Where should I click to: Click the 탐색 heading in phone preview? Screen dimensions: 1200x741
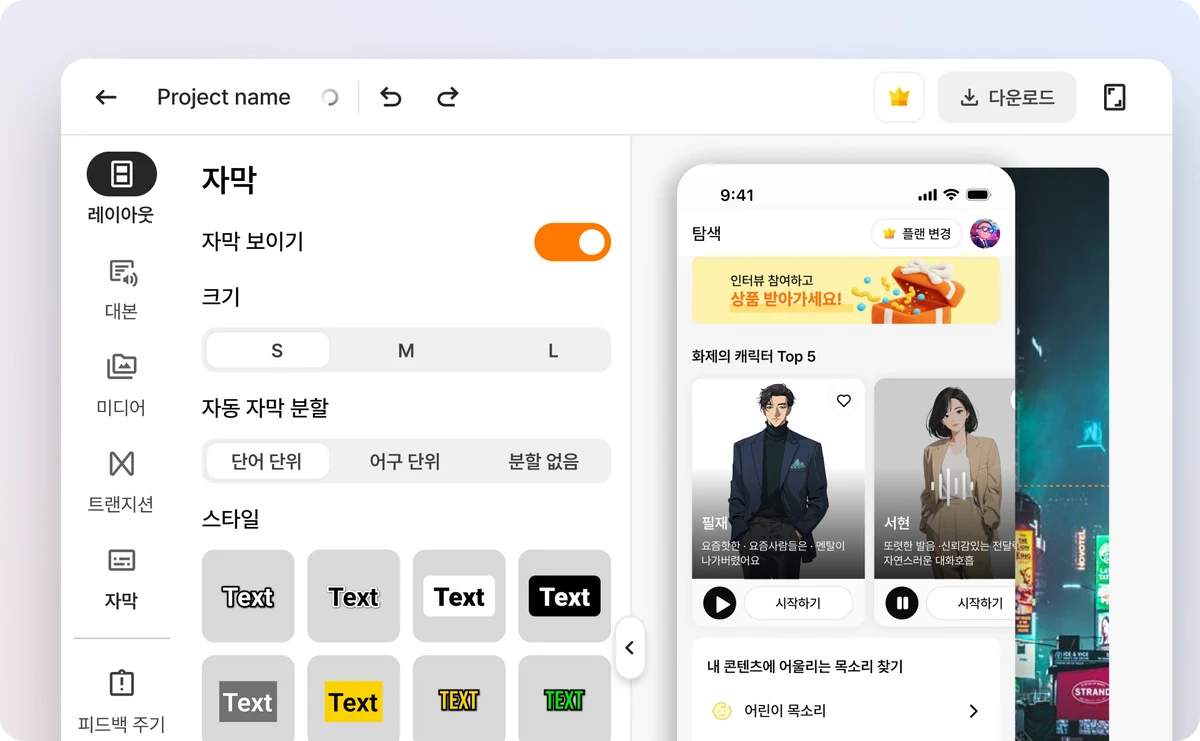pyautogui.click(x=706, y=234)
